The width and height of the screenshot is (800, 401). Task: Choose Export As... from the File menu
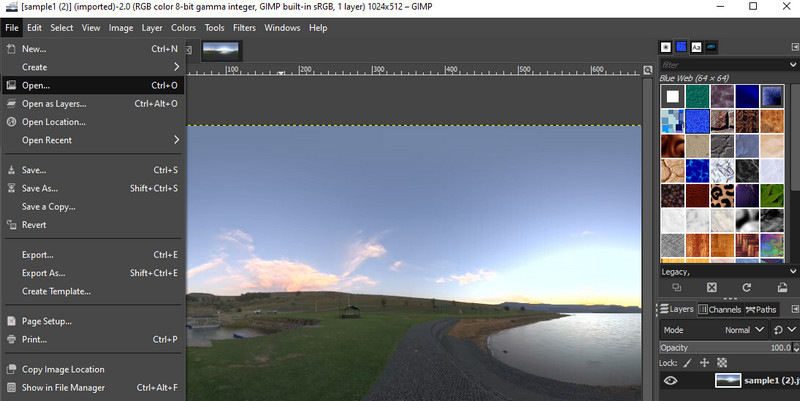[43, 273]
